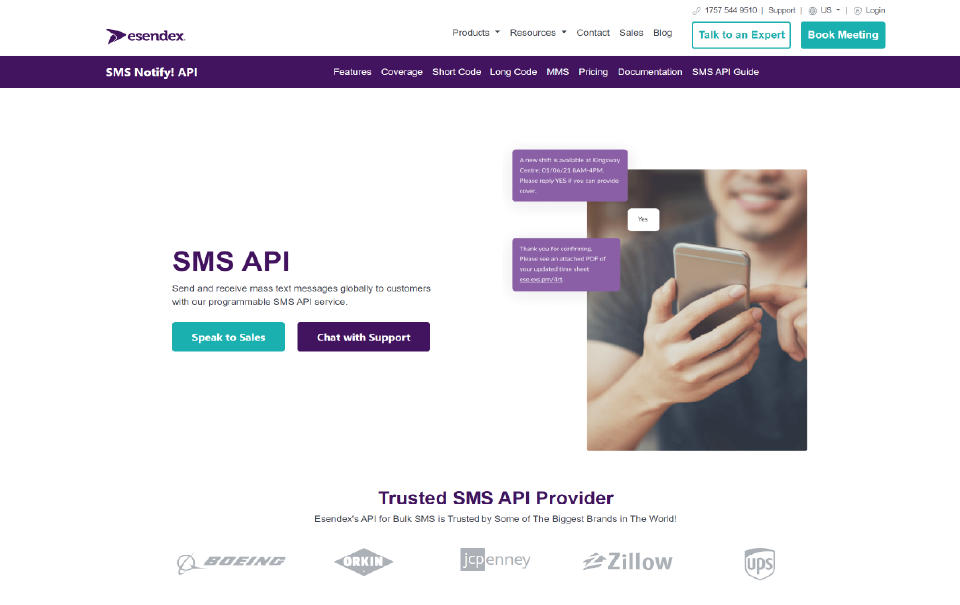Click the Book Meeting button
Screen dimensions: 960x605
(843, 35)
